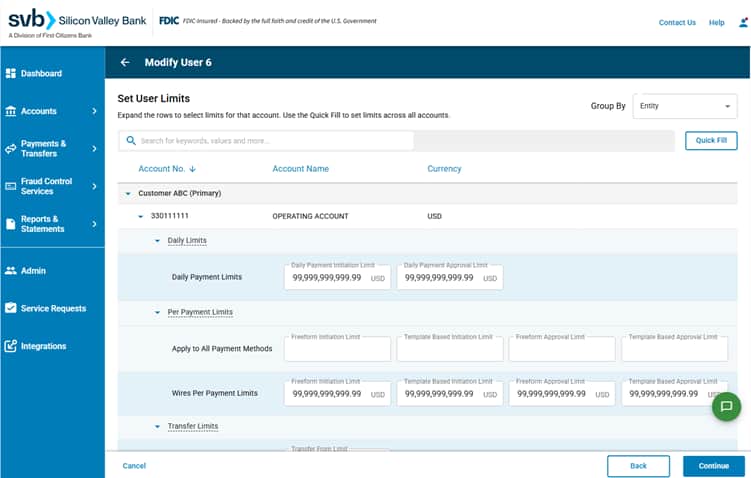This screenshot has width=751, height=478.
Task: Click Apply to All Template Based Approval field
Action: click(x=674, y=349)
